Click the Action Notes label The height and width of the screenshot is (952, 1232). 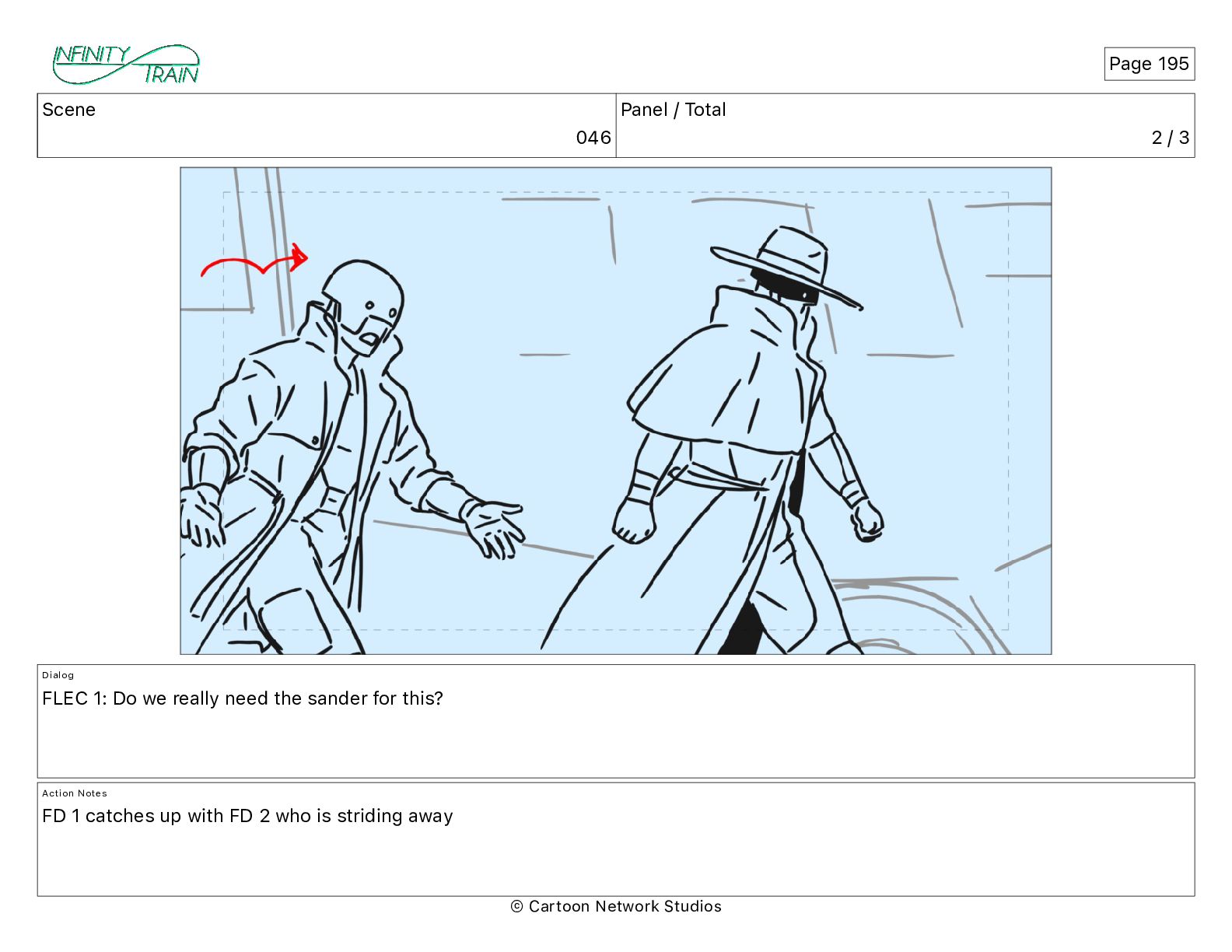click(x=75, y=793)
